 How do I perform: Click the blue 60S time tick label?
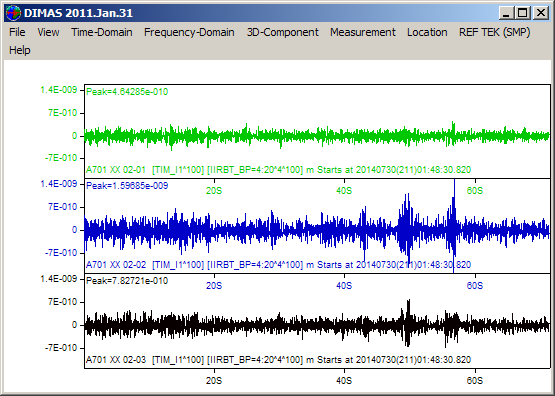point(474,286)
